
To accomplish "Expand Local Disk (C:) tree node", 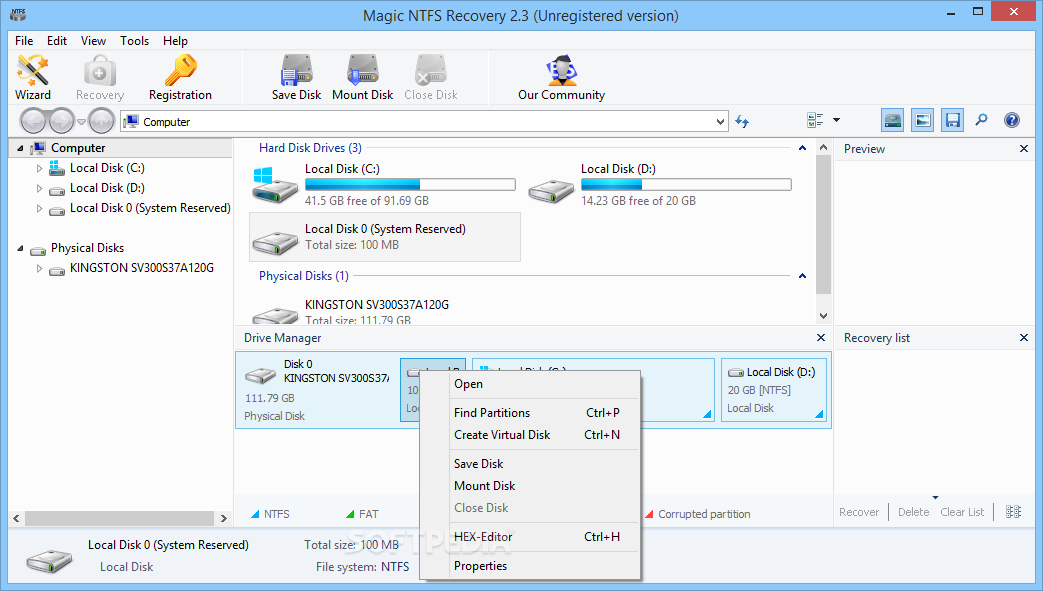I will tap(39, 168).
